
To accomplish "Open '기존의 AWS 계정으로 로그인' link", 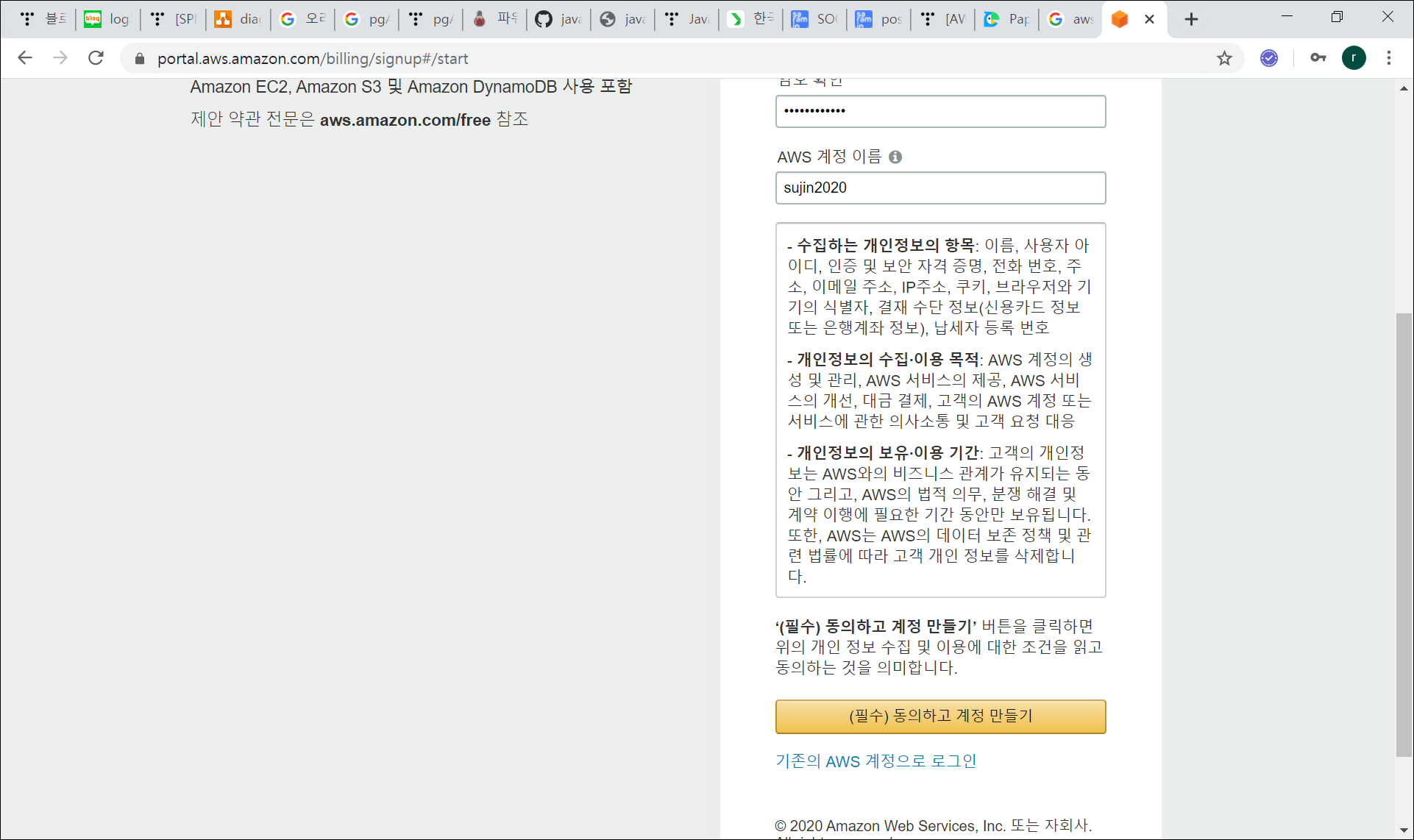I will tap(875, 761).
